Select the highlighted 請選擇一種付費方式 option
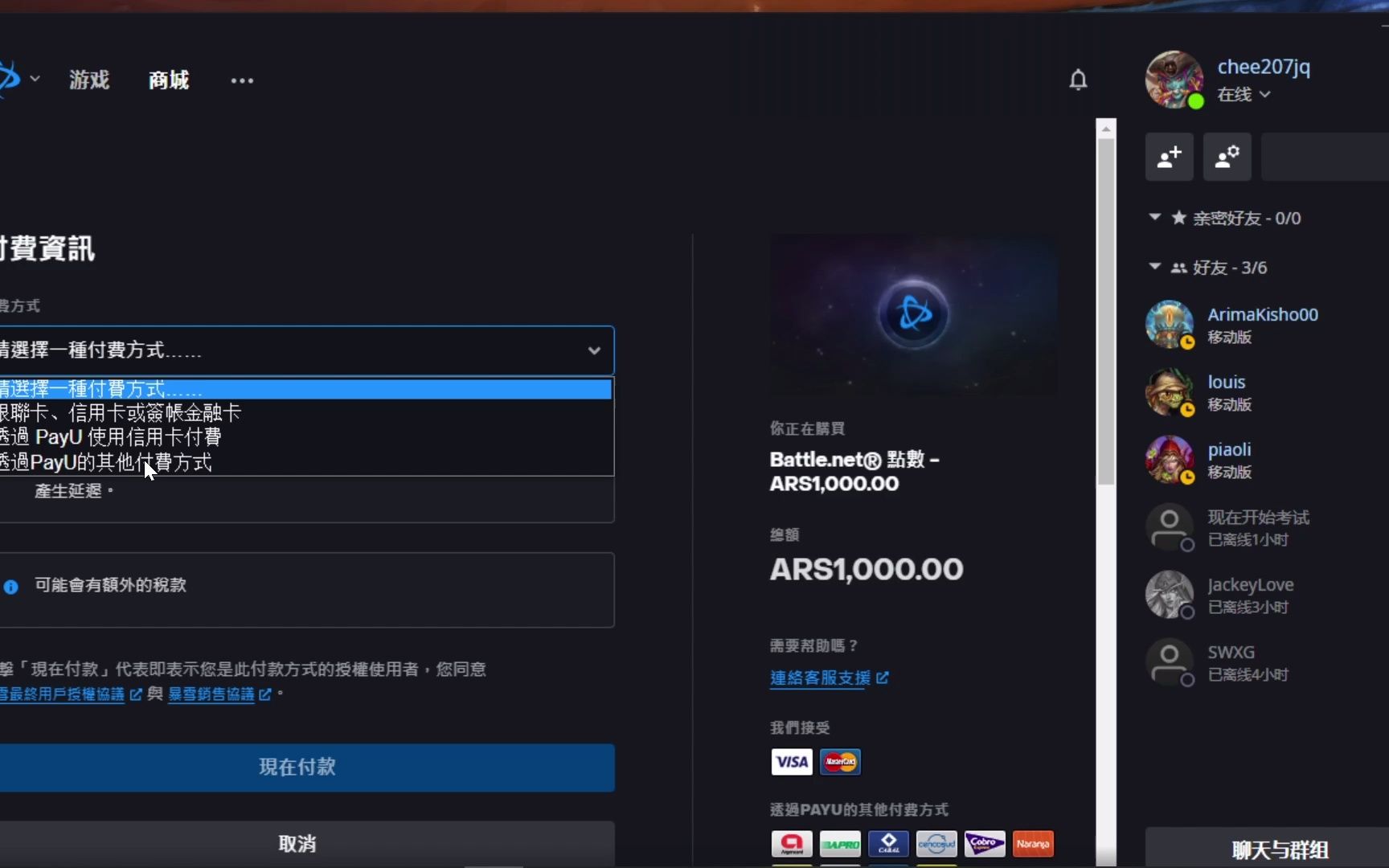 (305, 389)
